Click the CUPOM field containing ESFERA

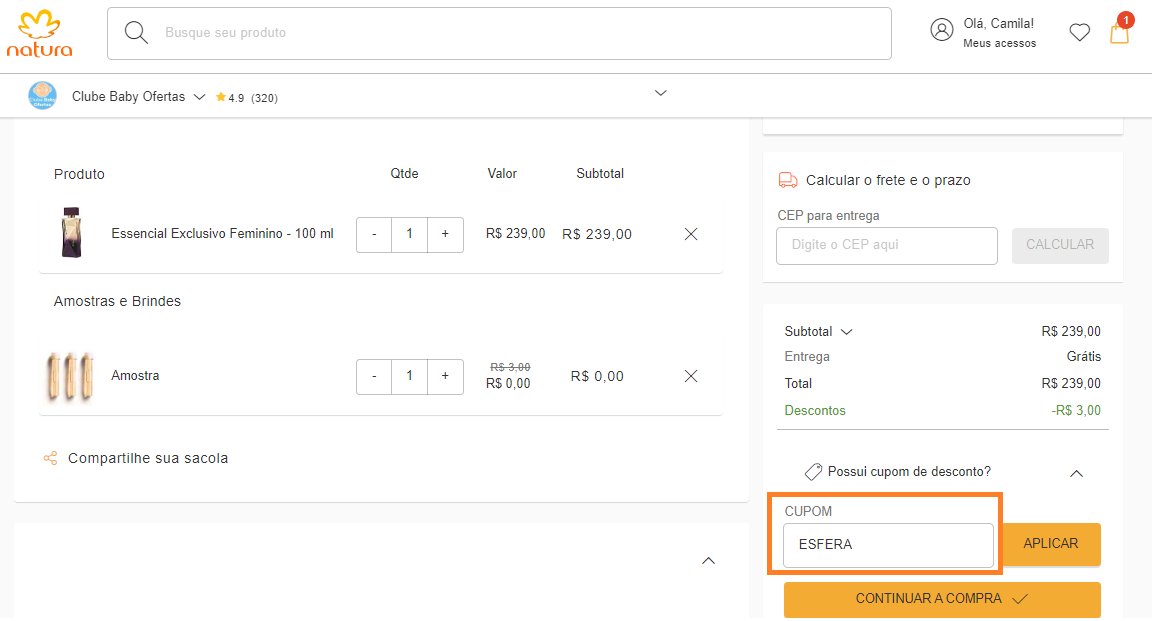click(x=888, y=545)
